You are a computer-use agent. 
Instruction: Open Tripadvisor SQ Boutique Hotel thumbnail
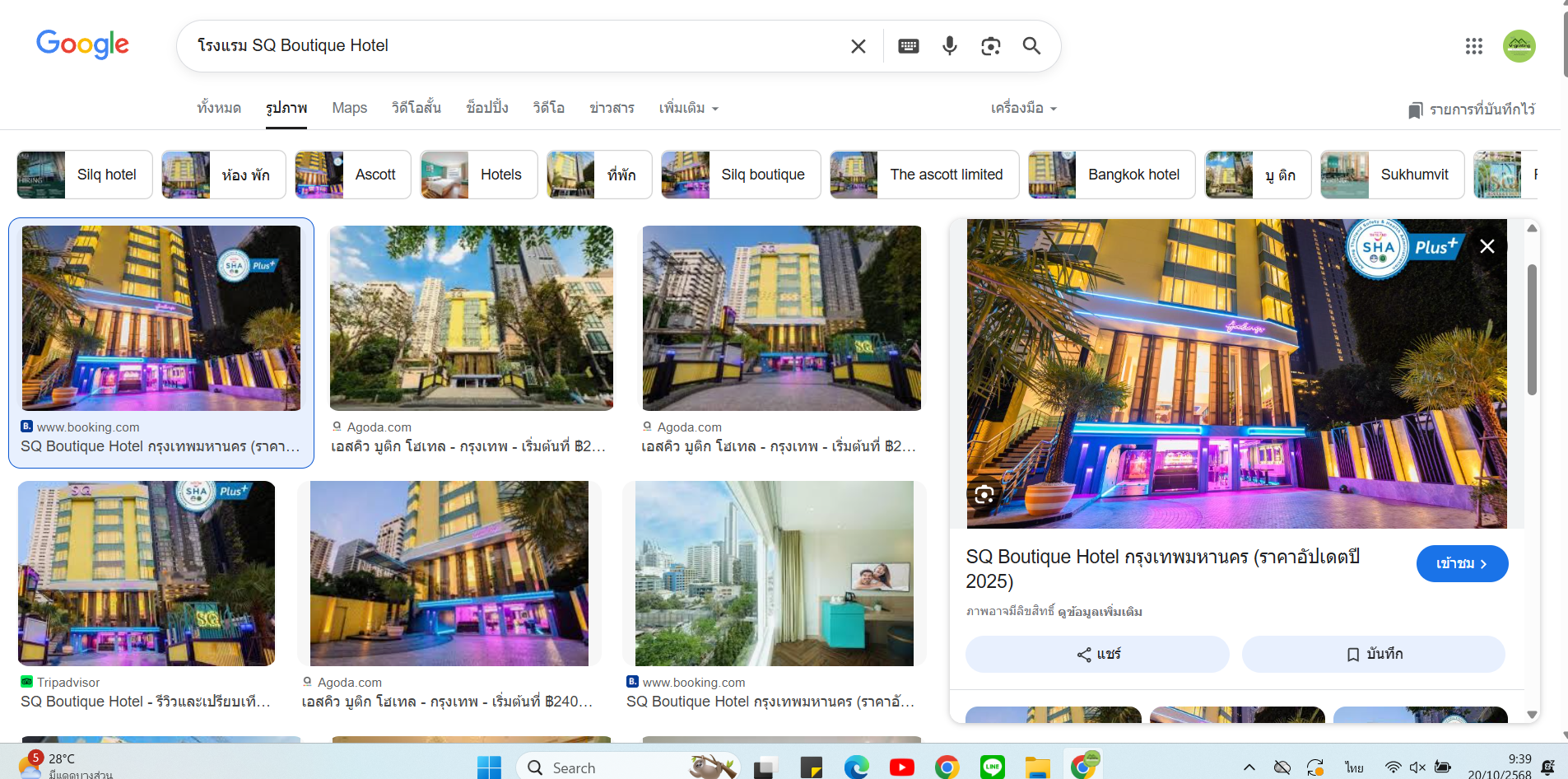(147, 573)
